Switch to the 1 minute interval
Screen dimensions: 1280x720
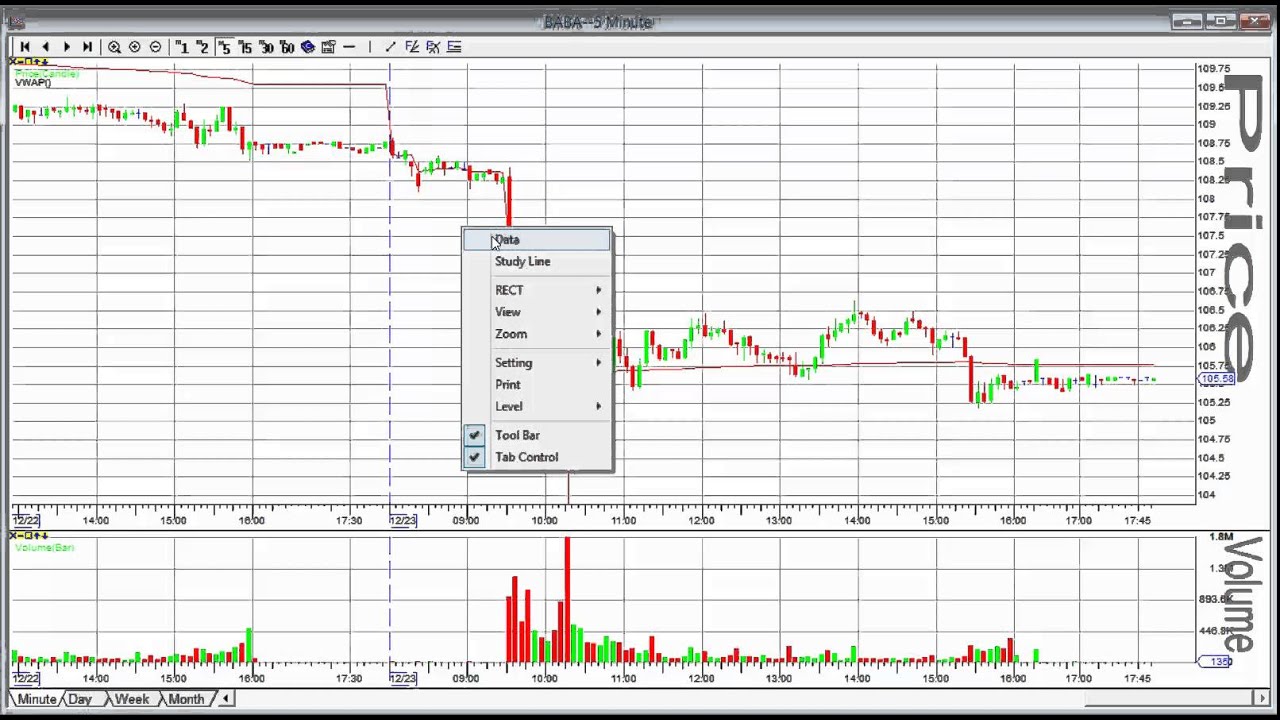pyautogui.click(x=183, y=47)
